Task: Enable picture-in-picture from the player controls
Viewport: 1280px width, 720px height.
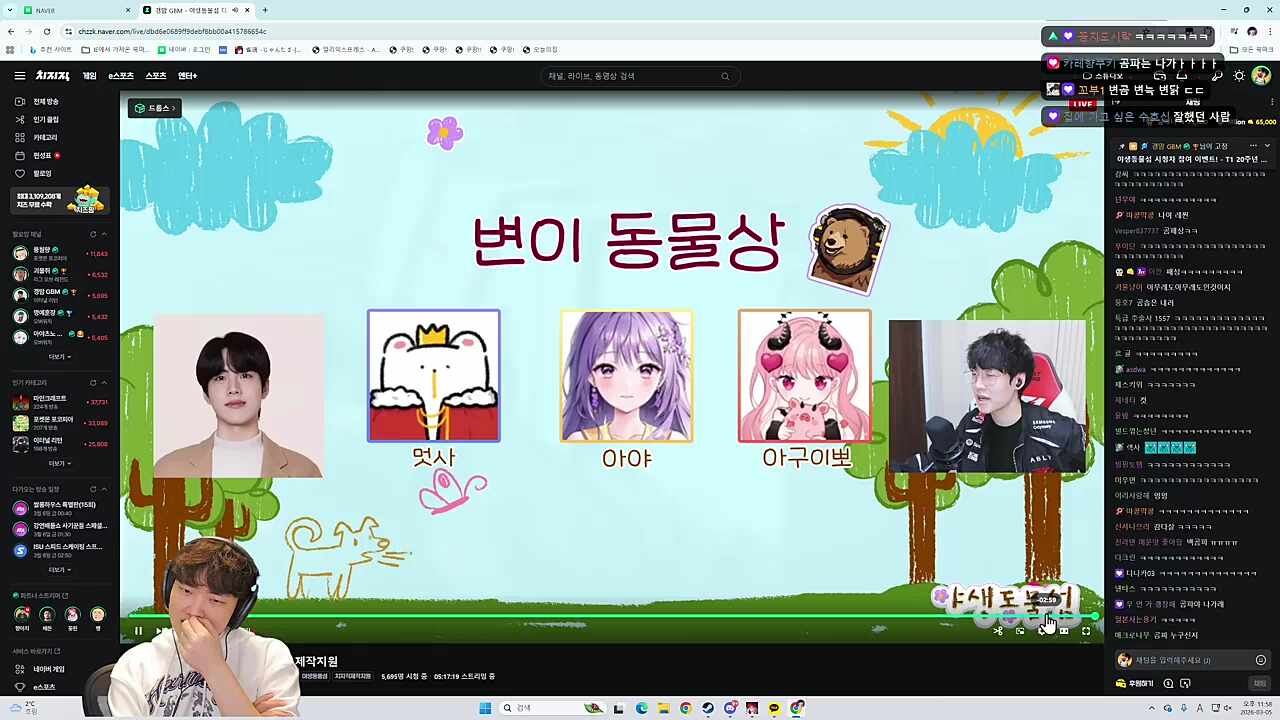Action: [1020, 630]
